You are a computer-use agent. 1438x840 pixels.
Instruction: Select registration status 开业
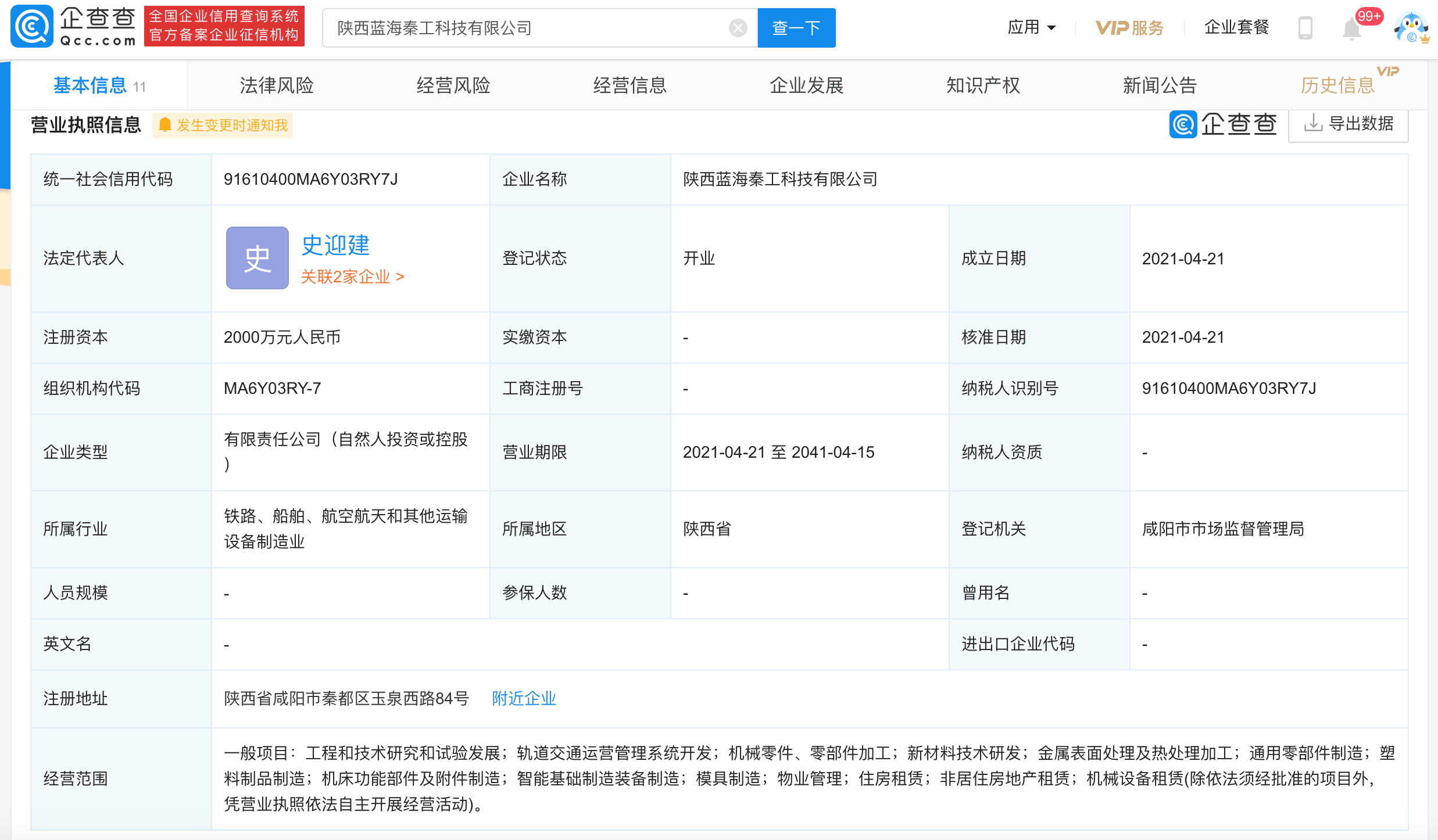click(x=699, y=258)
